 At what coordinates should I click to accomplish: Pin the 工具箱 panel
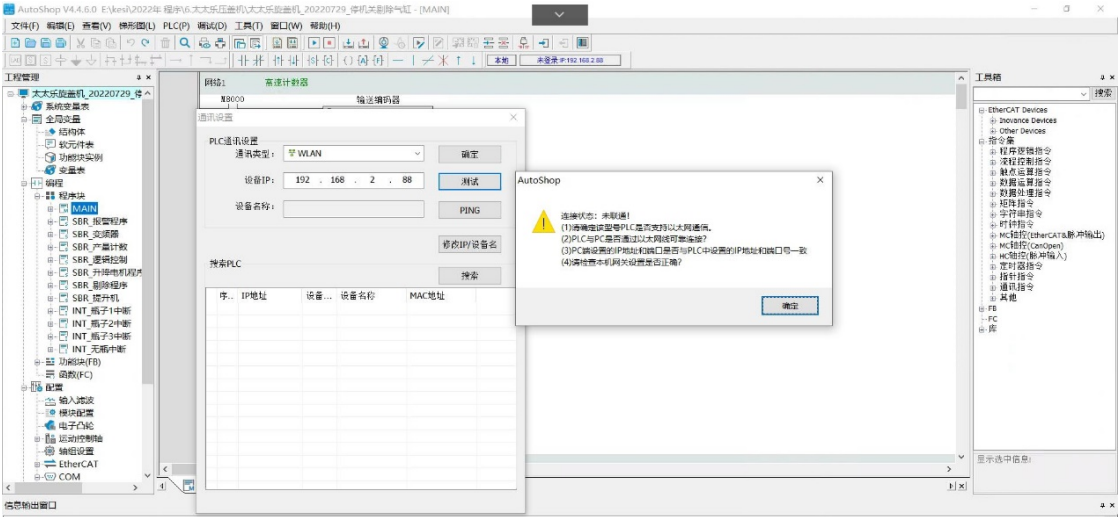(1101, 77)
